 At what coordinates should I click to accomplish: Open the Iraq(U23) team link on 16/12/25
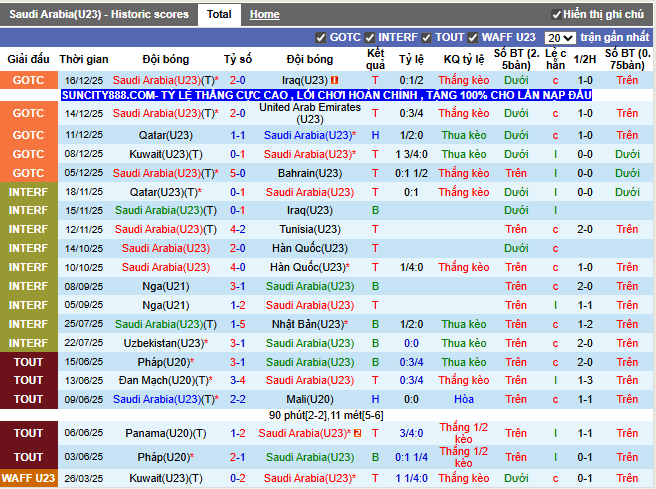tap(305, 80)
